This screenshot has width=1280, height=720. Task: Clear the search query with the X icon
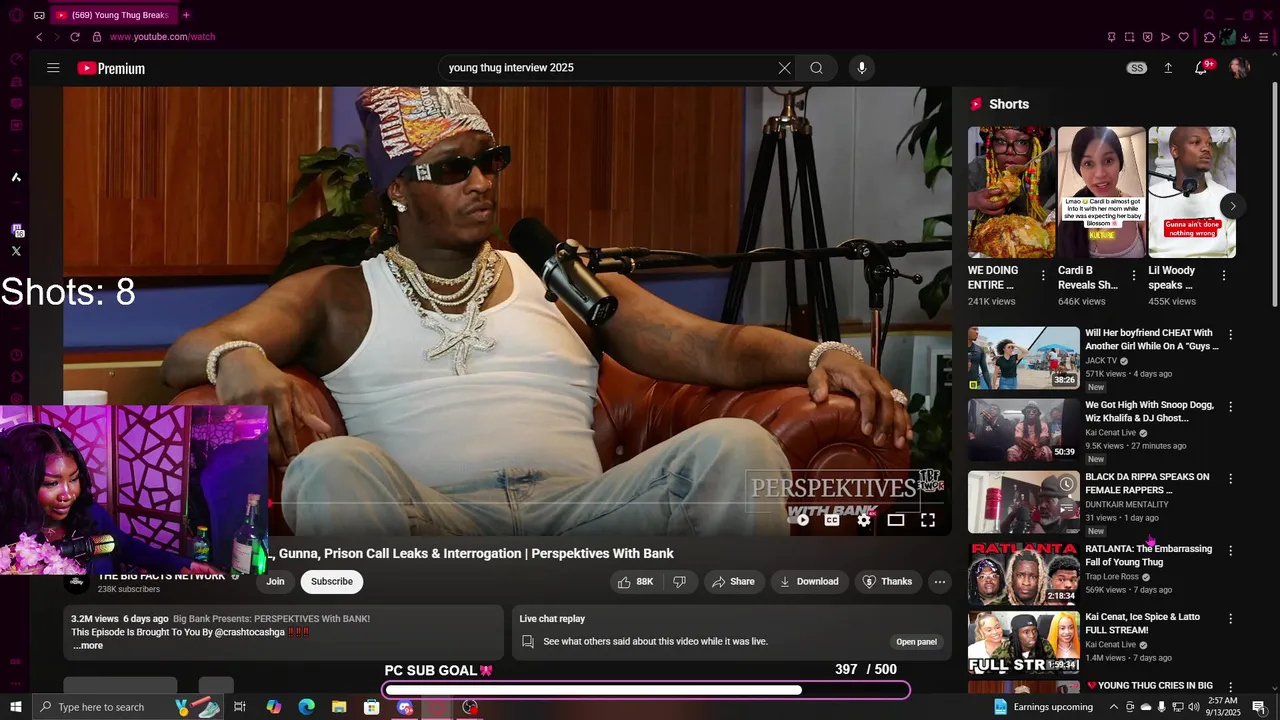tap(784, 68)
